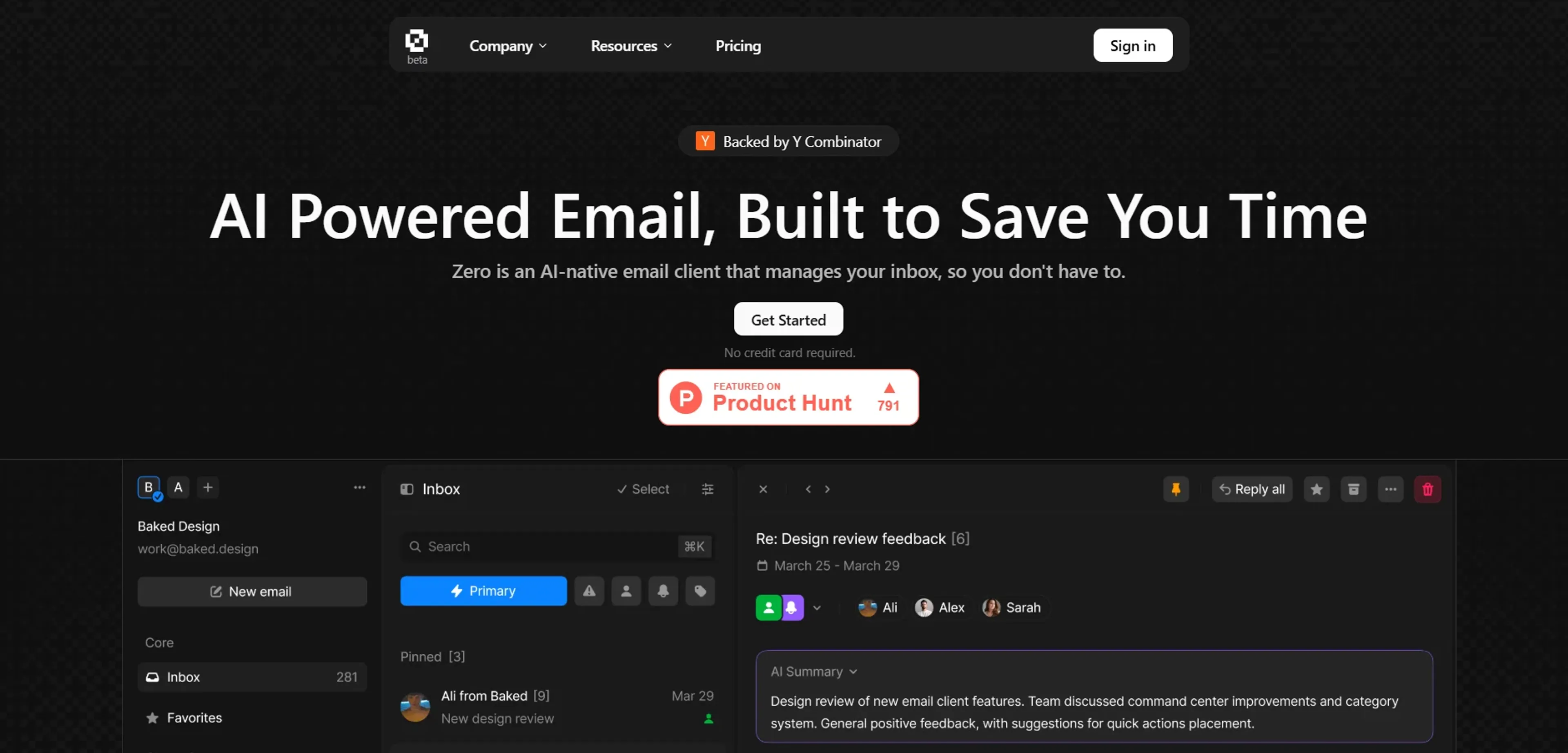Star the email thread

point(1316,489)
